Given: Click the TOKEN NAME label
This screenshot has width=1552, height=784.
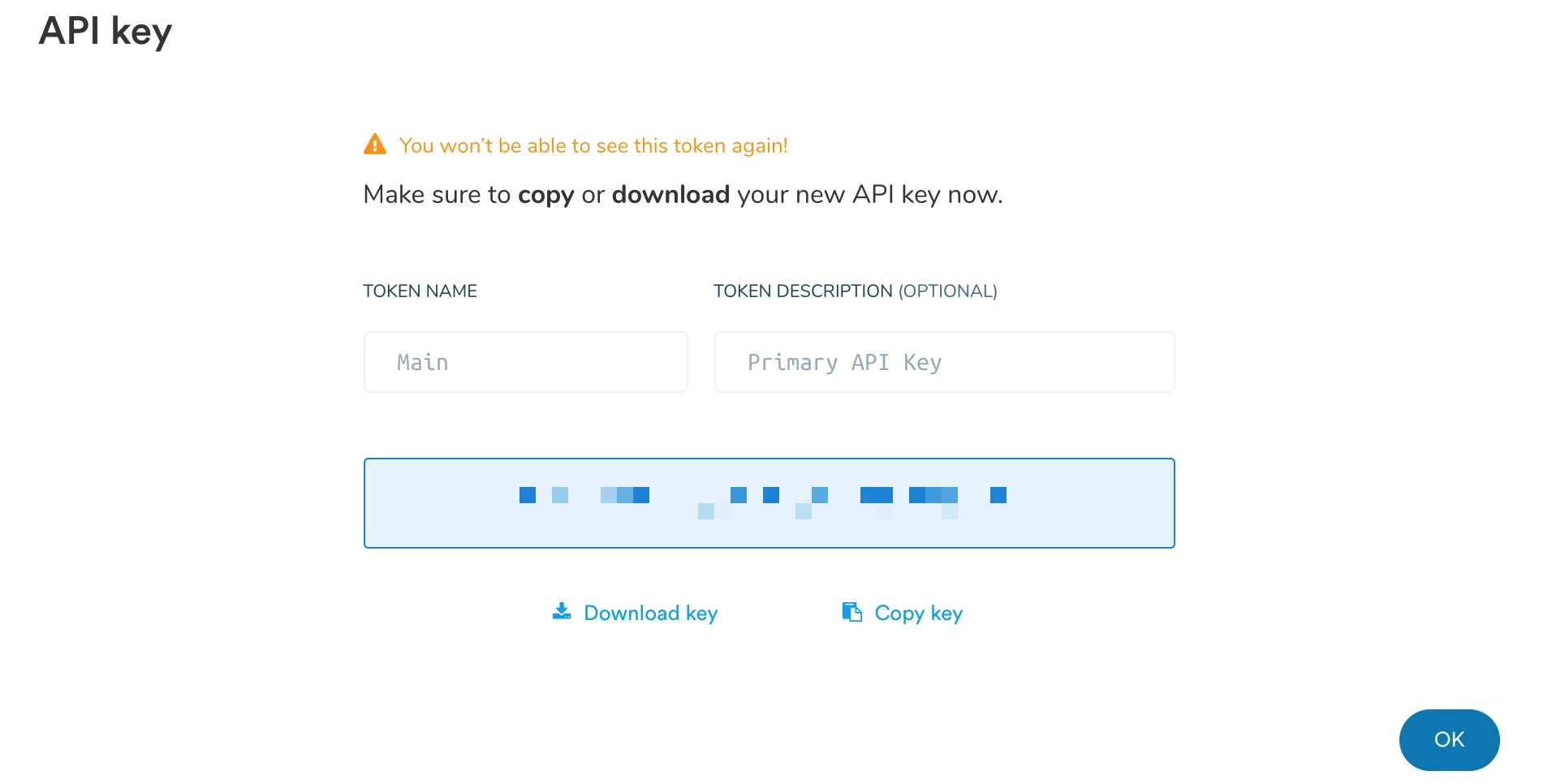Looking at the screenshot, I should click(420, 291).
